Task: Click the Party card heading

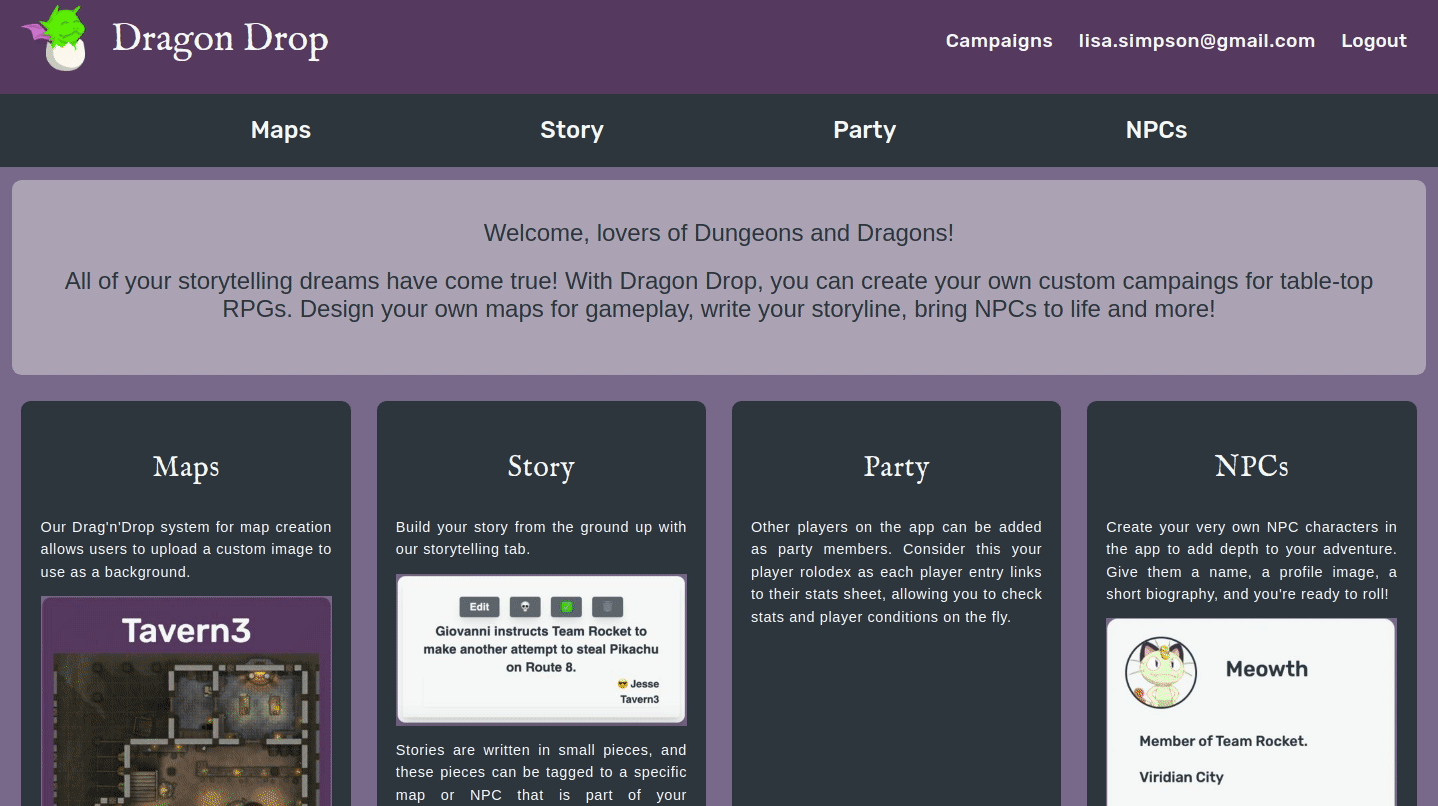Action: [896, 466]
